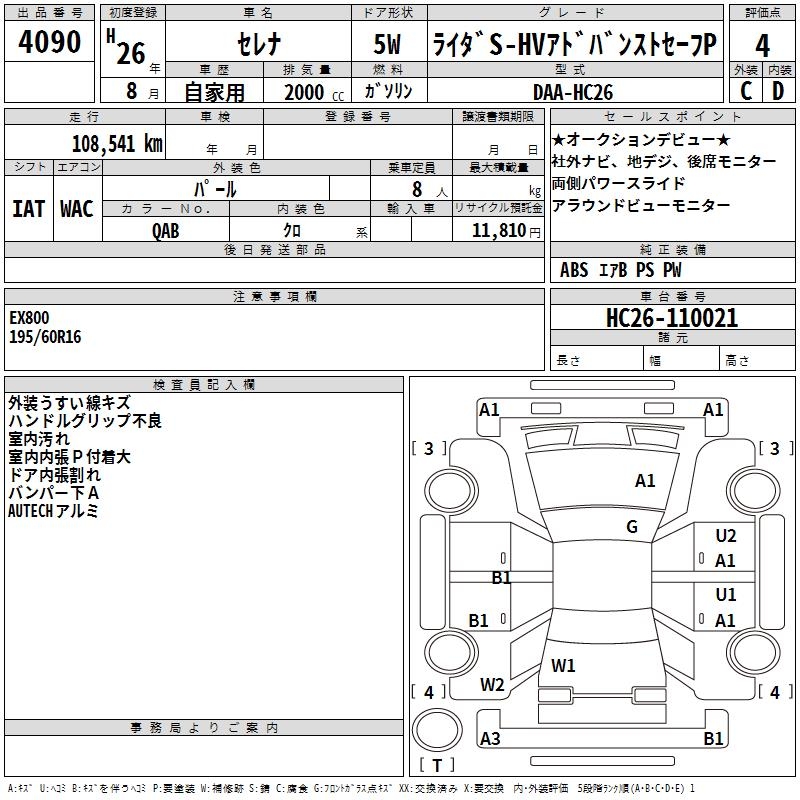This screenshot has height=800, width=800.
Task: Click the color number QAB cell
Action: click(166, 230)
